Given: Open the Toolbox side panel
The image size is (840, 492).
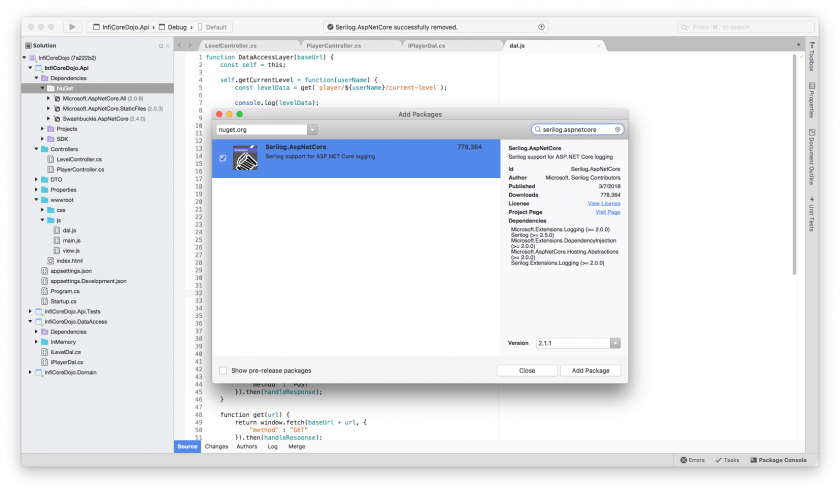Looking at the screenshot, I should point(812,57).
